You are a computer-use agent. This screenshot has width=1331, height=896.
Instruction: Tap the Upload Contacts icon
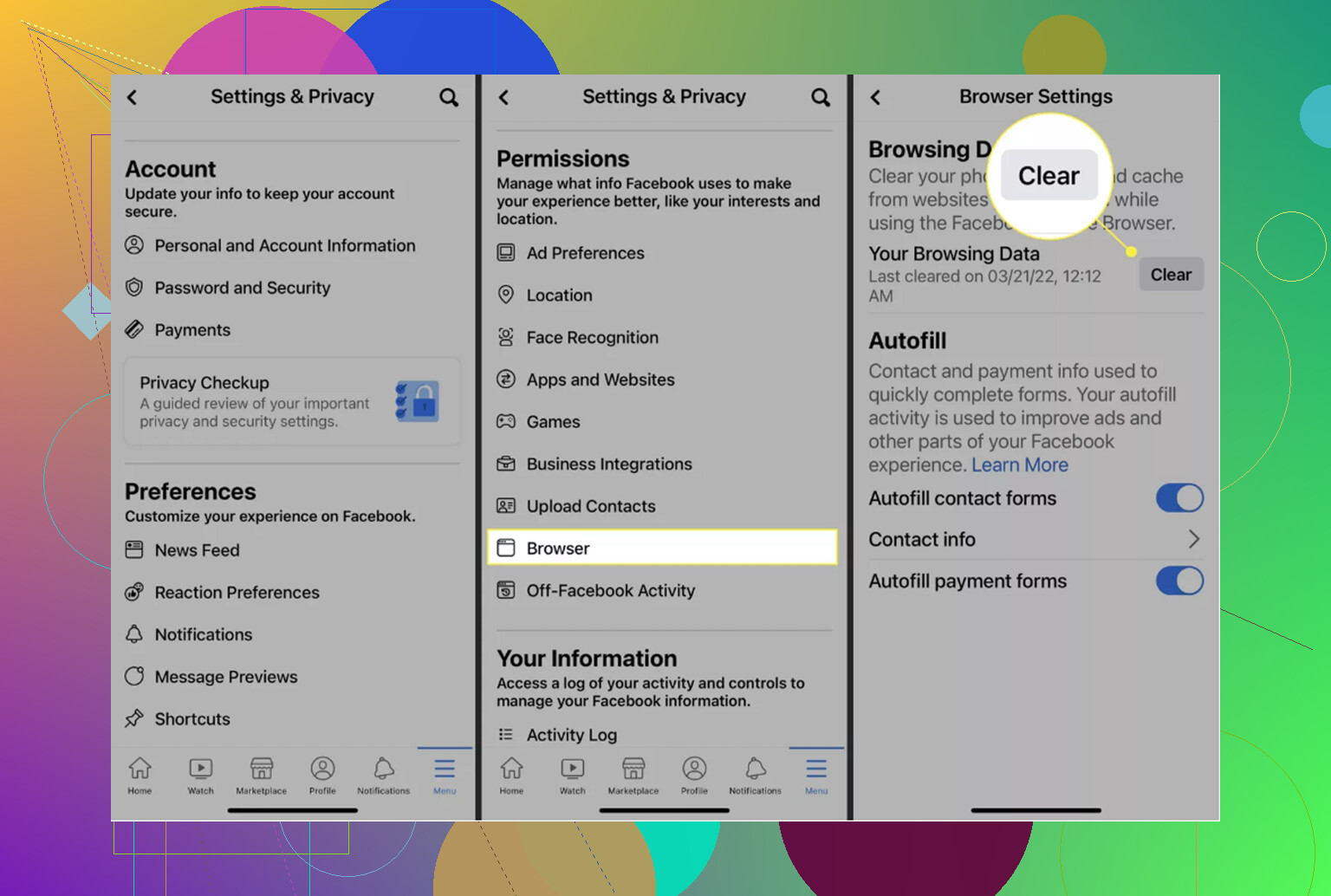[506, 505]
